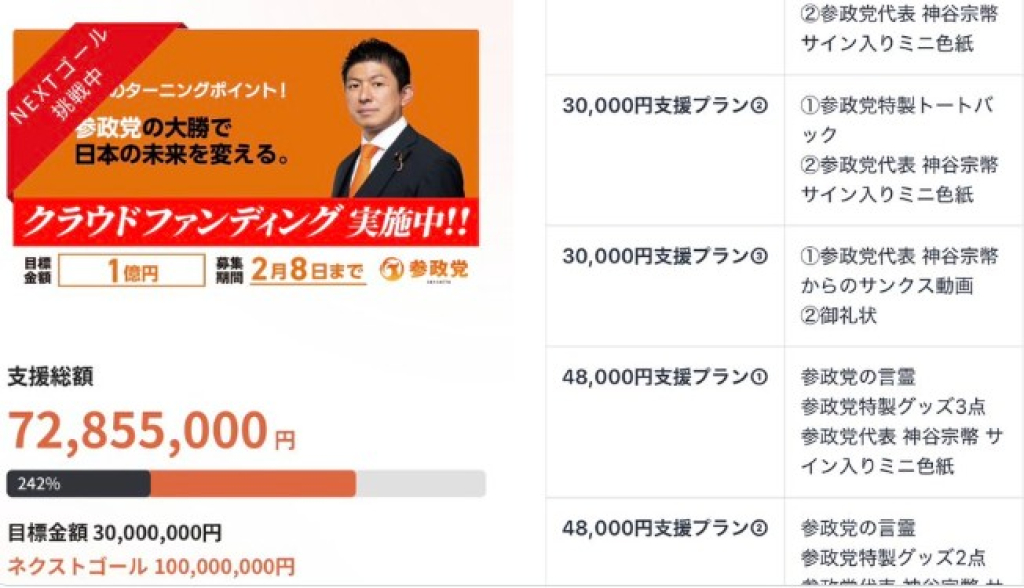The height and width of the screenshot is (588, 1024).
Task: Choose the 48,000円支援プラン① plan
Action: click(x=665, y=377)
